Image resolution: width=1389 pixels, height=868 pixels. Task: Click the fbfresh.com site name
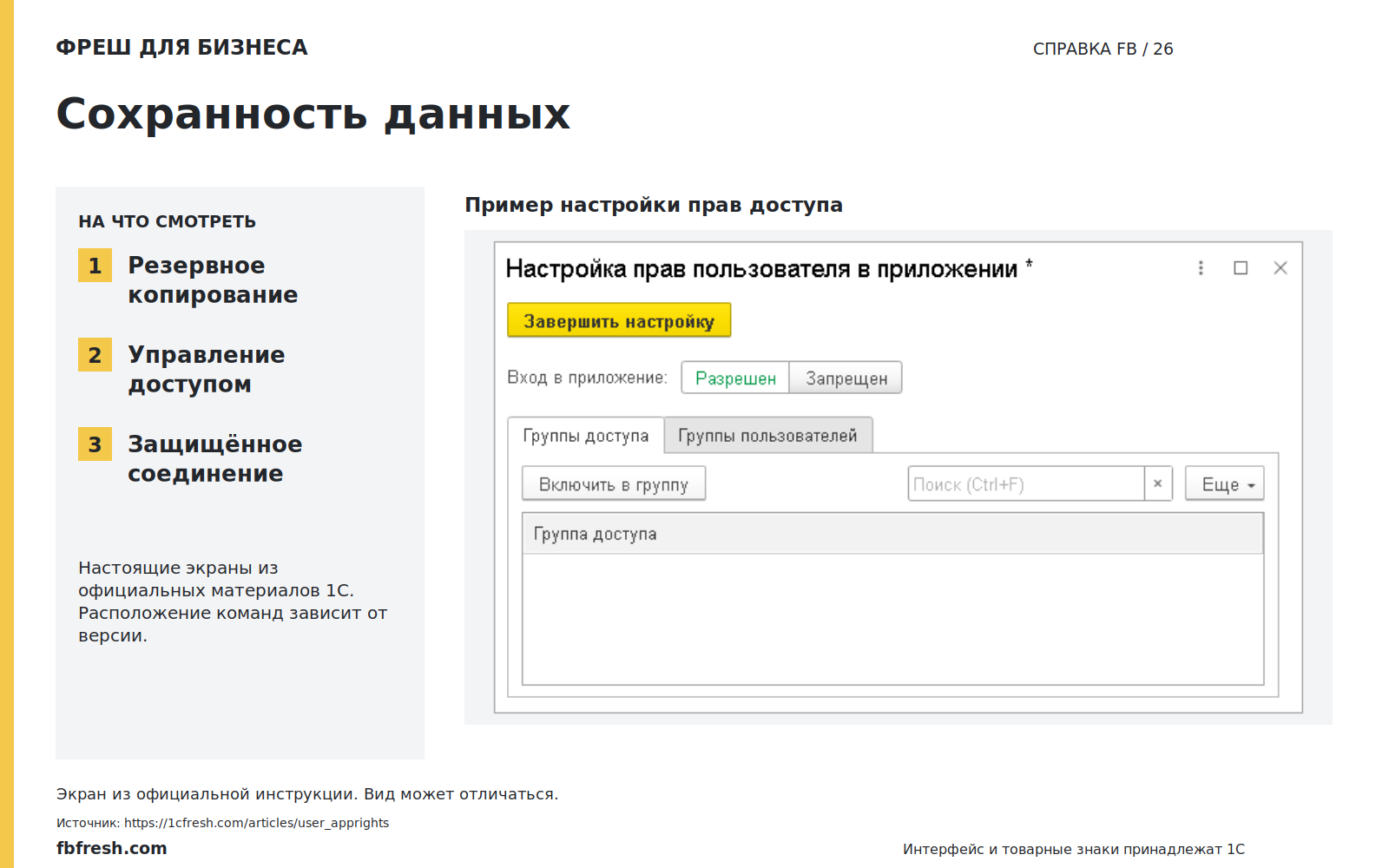[112, 848]
